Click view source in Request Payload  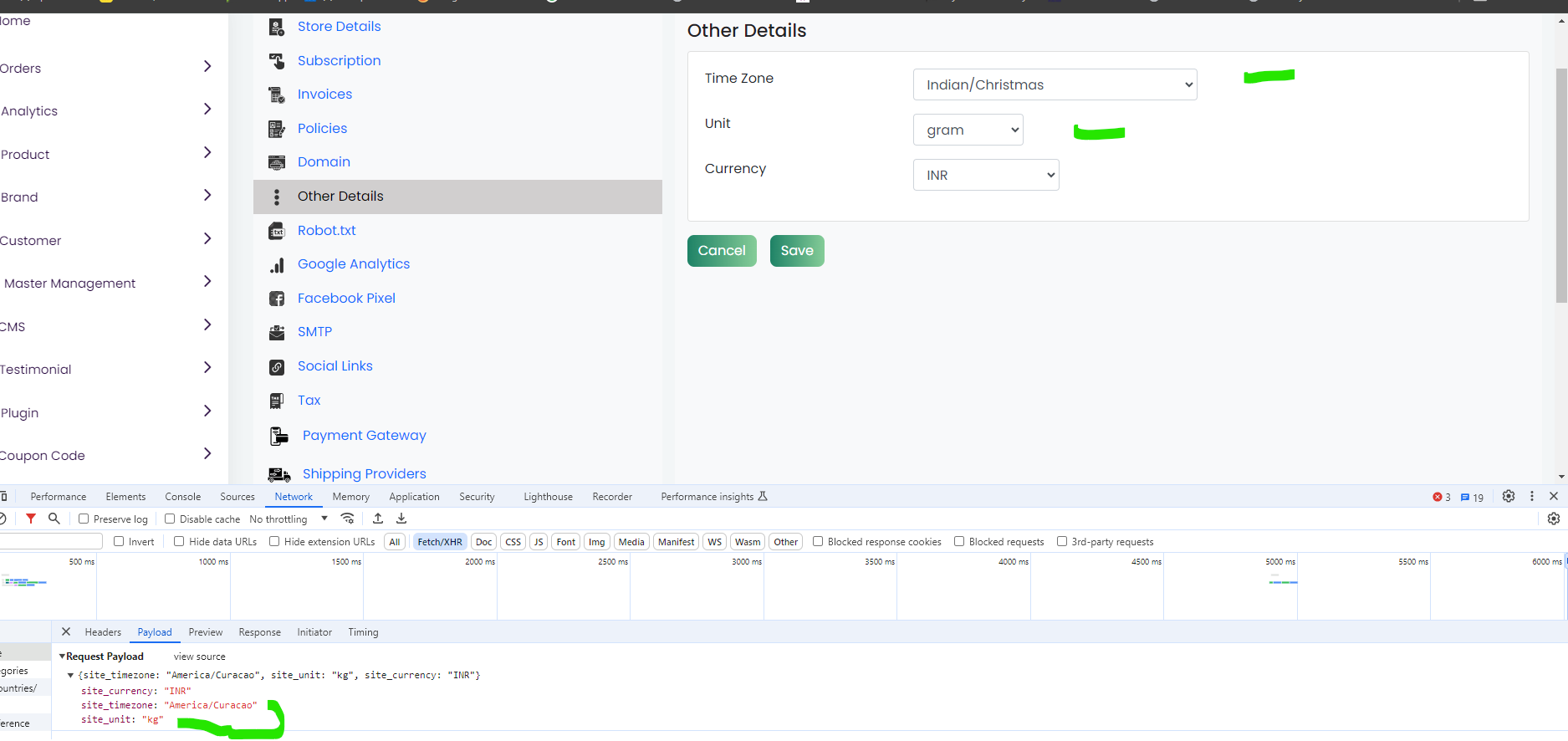point(200,657)
